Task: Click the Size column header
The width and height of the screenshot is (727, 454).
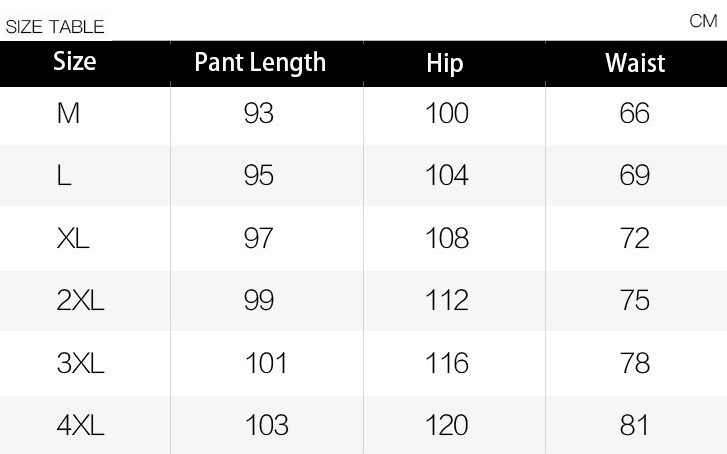Action: point(75,62)
